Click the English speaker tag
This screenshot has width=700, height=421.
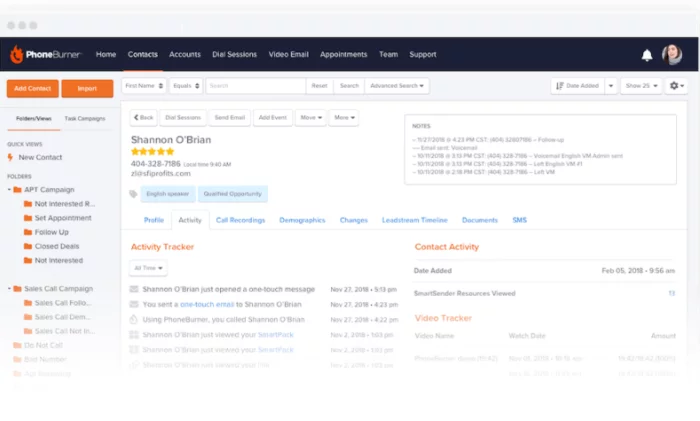[x=167, y=194]
